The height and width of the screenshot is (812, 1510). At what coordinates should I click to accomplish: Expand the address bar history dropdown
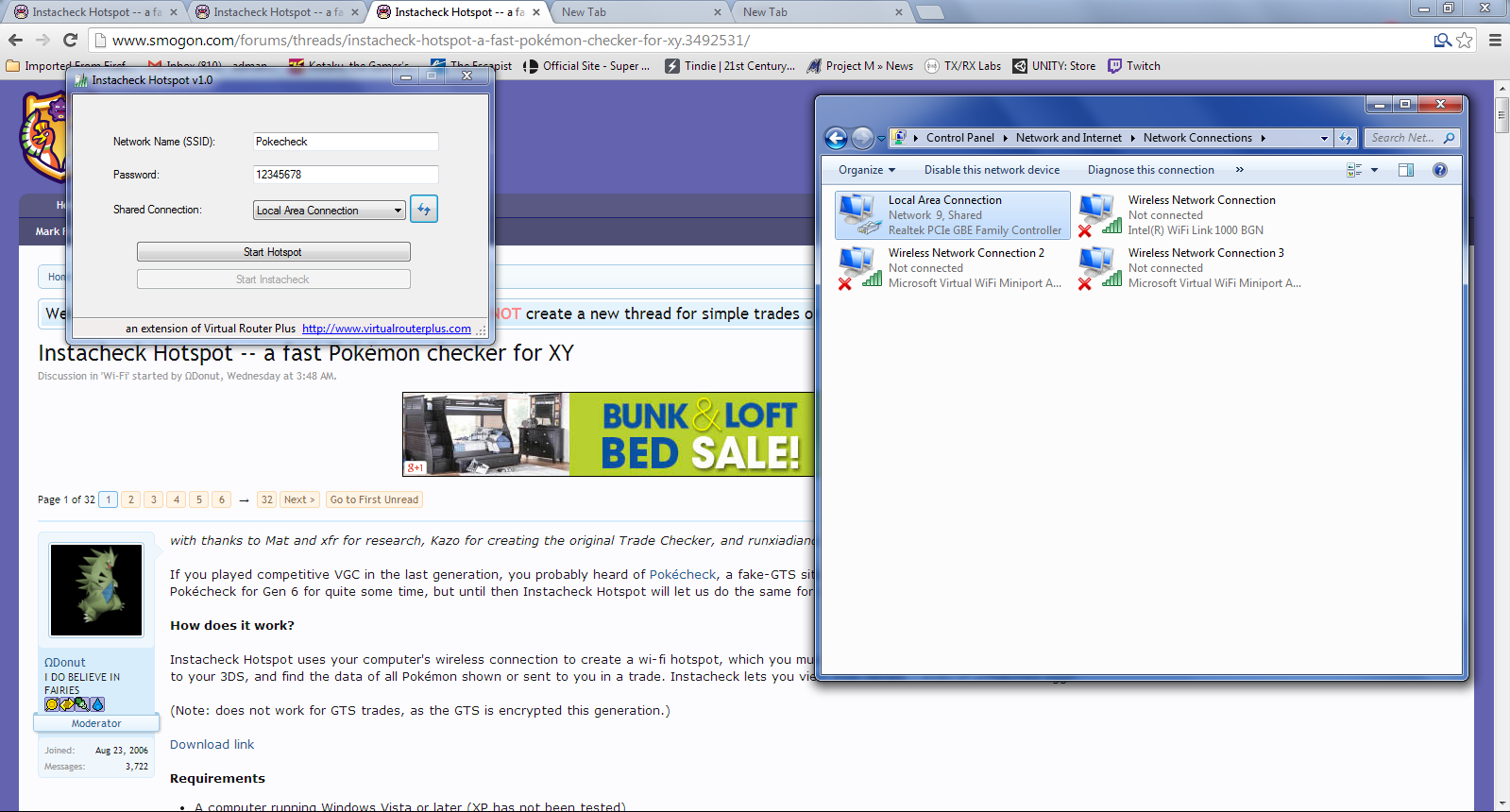point(1324,138)
